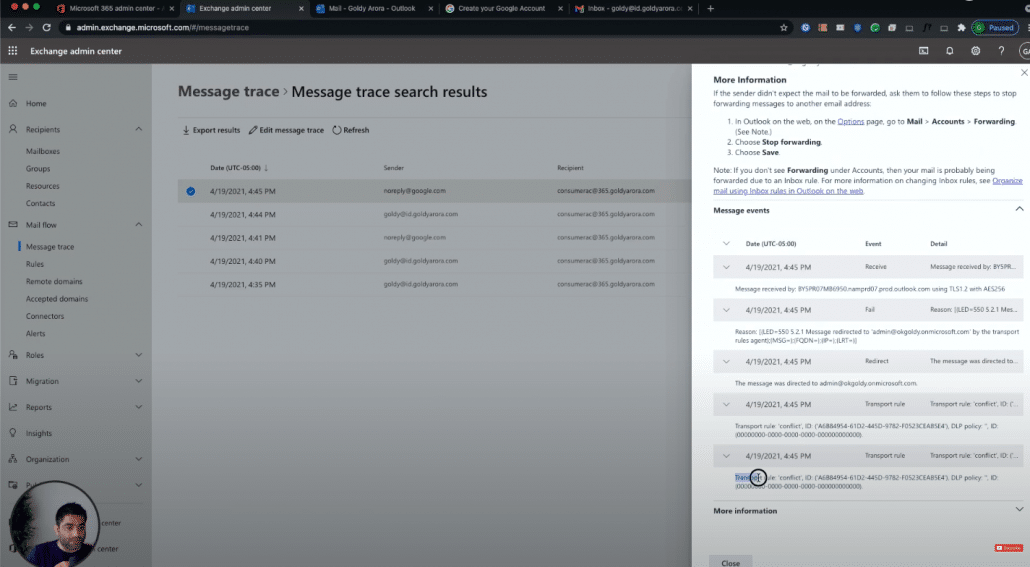Click the Roles icon in sidebar

pos(13,355)
